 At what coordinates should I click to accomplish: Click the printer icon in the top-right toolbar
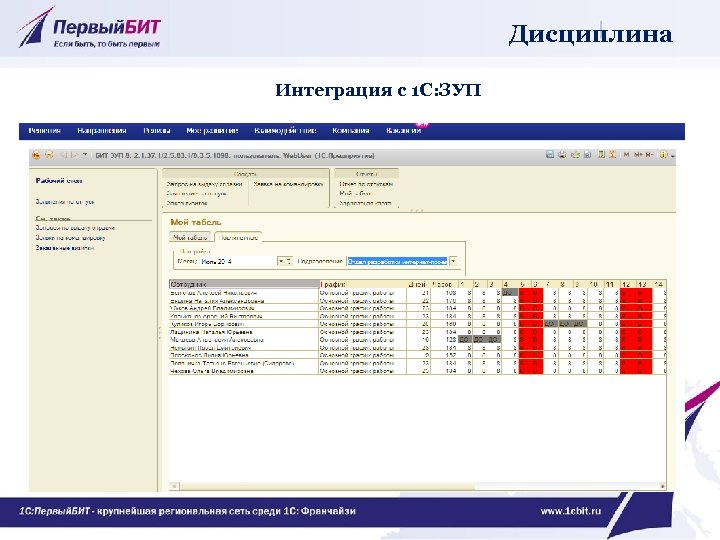tap(562, 155)
